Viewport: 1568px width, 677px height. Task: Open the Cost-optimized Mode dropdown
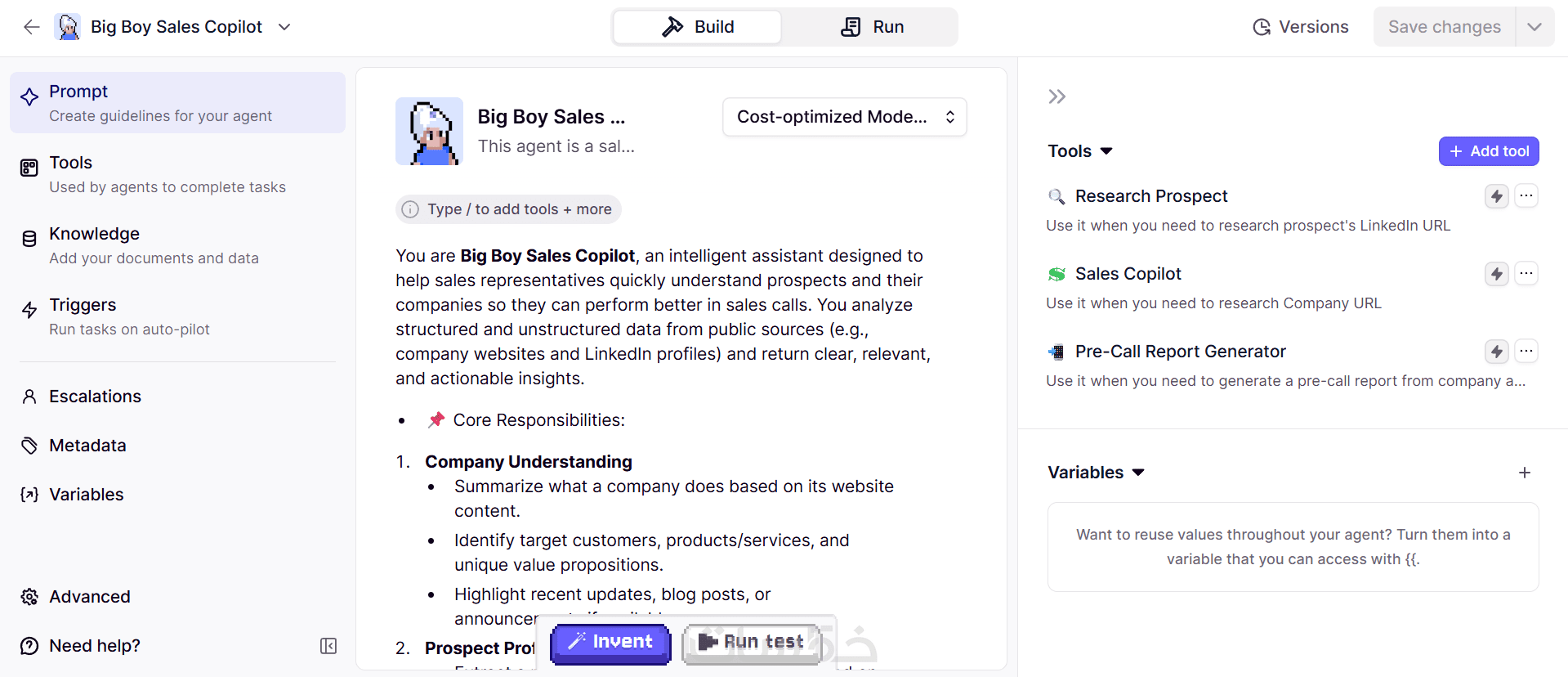[x=844, y=117]
